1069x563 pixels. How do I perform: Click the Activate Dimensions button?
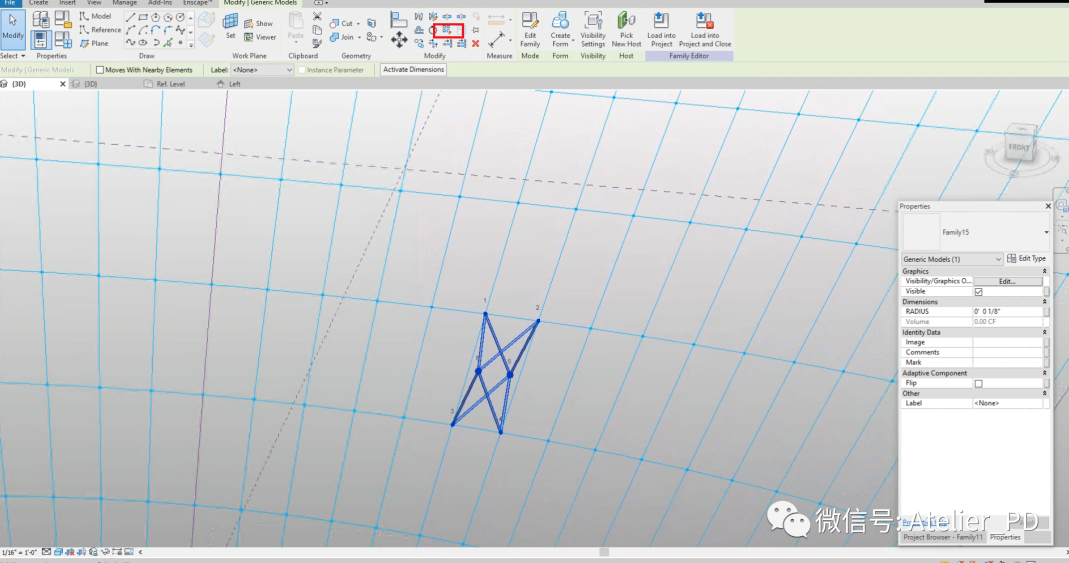(413, 70)
